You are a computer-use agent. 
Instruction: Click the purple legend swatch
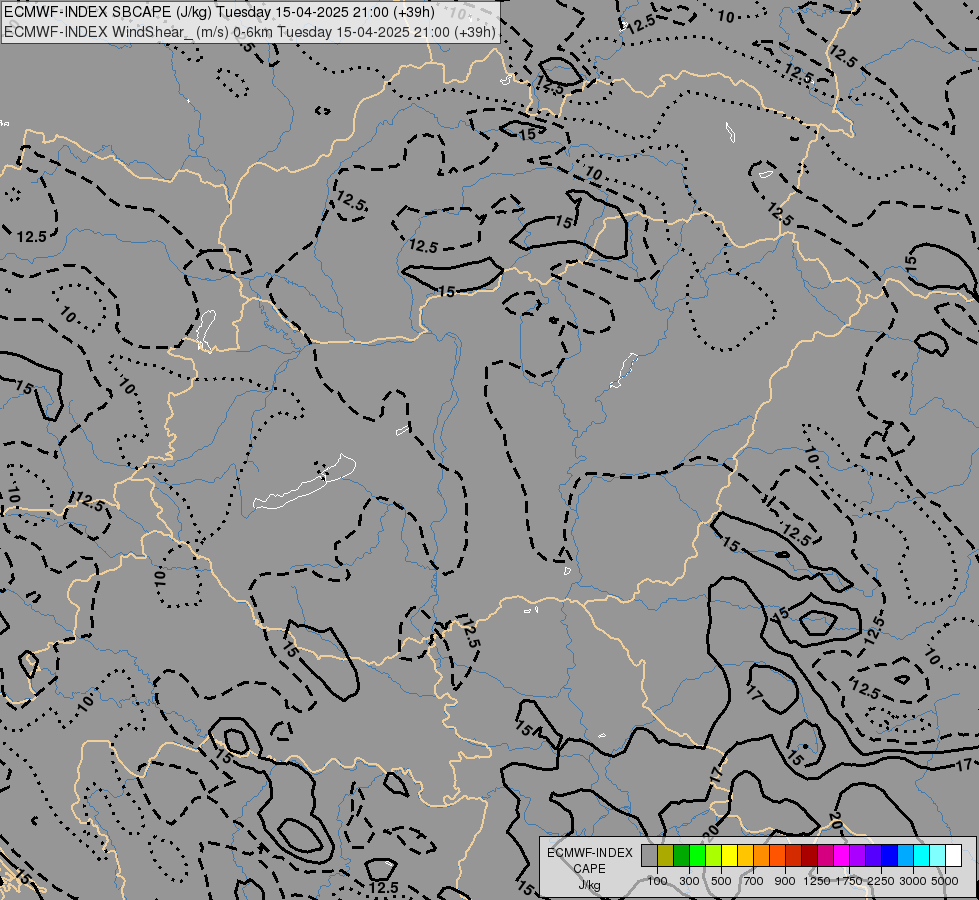click(857, 856)
